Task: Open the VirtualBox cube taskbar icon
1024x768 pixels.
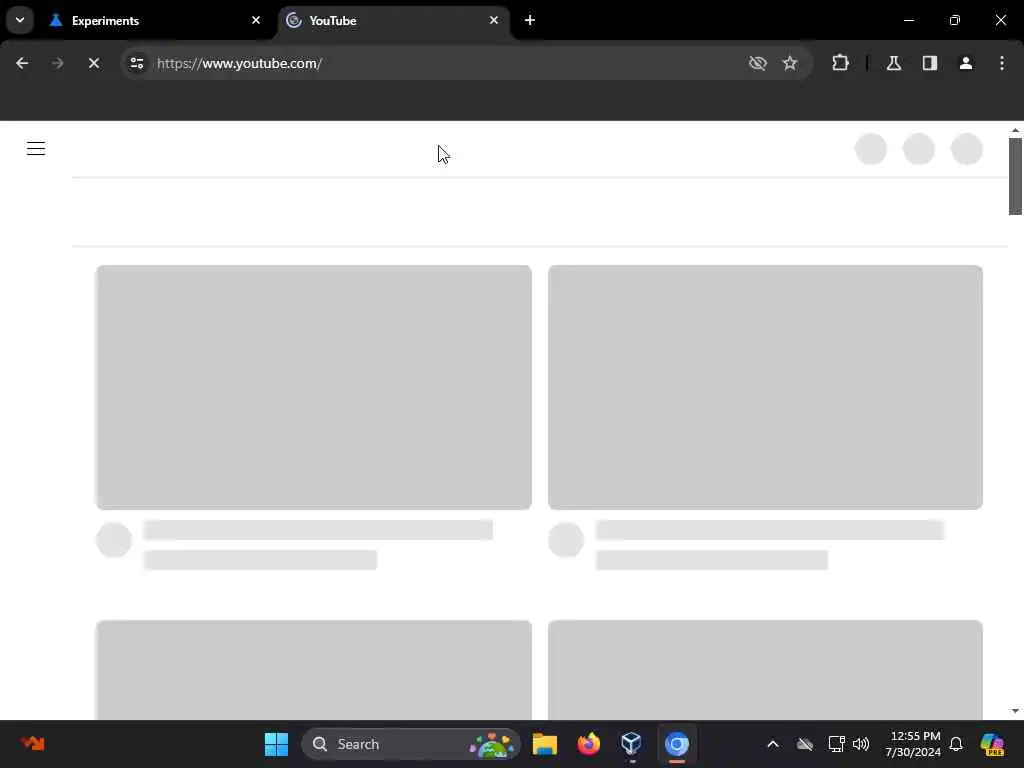Action: coord(632,744)
